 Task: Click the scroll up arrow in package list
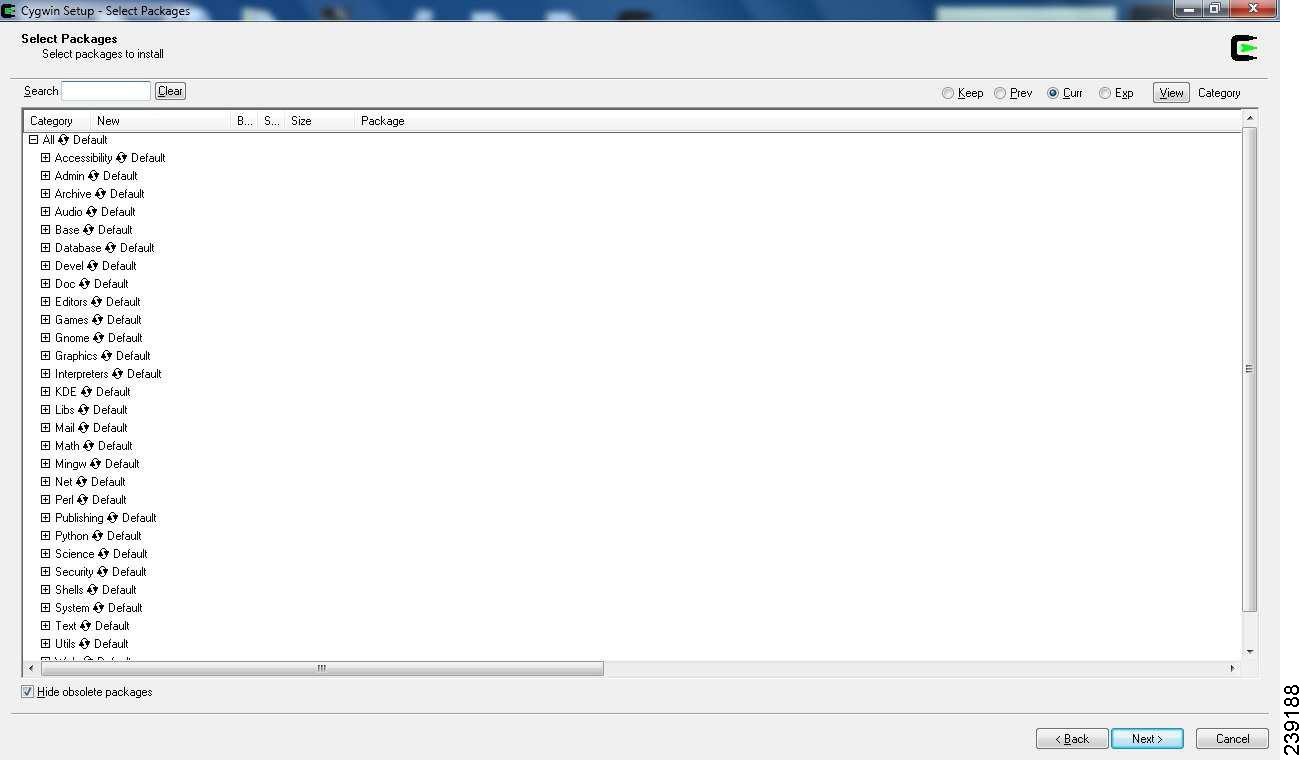(1249, 119)
